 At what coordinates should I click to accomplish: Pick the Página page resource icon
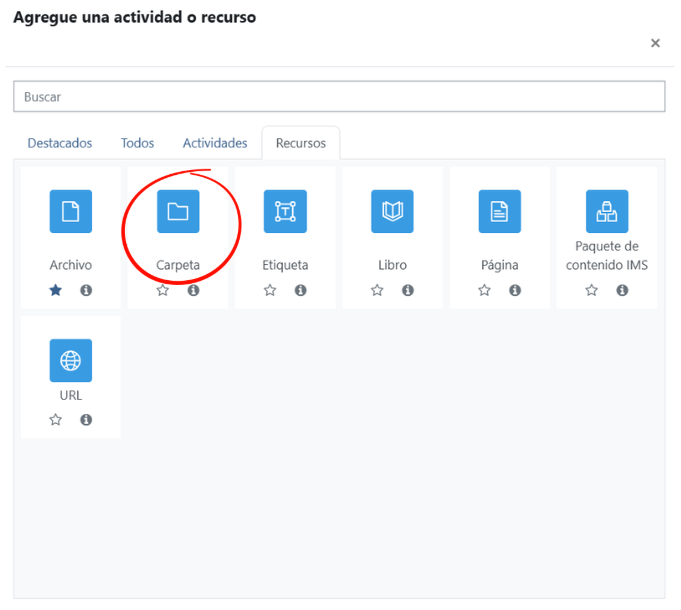point(499,211)
